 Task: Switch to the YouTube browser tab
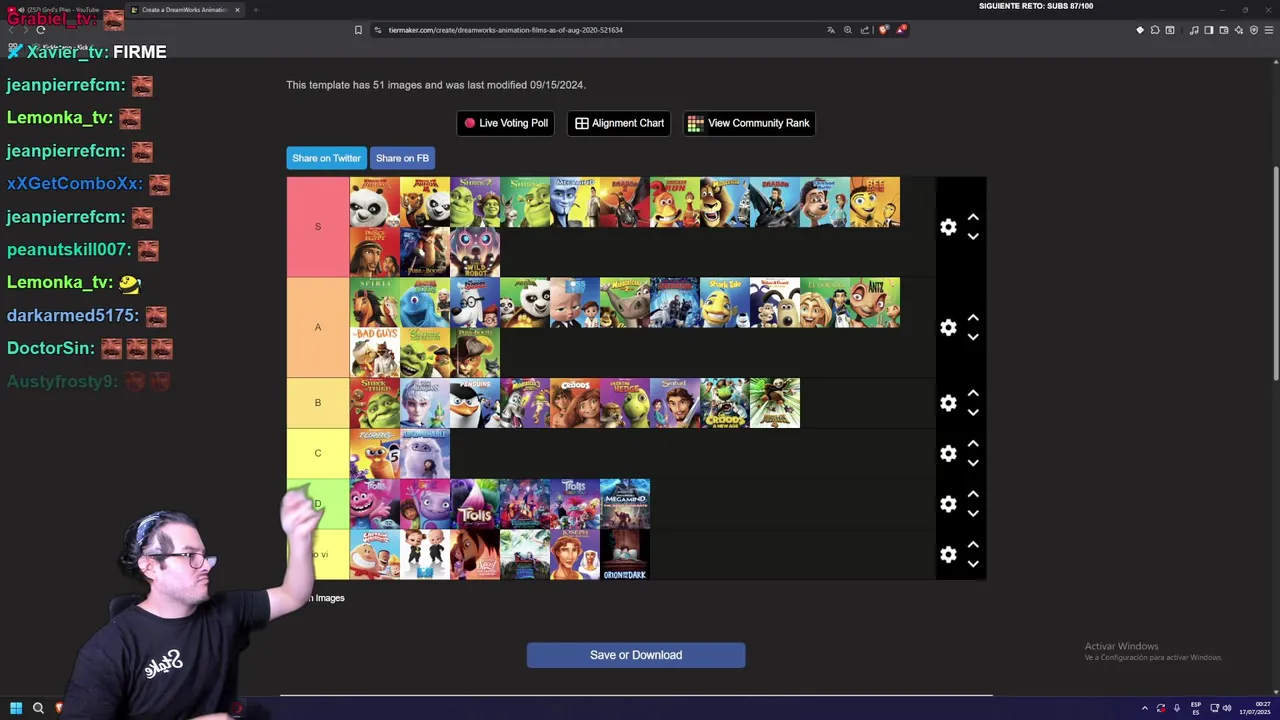[62, 10]
